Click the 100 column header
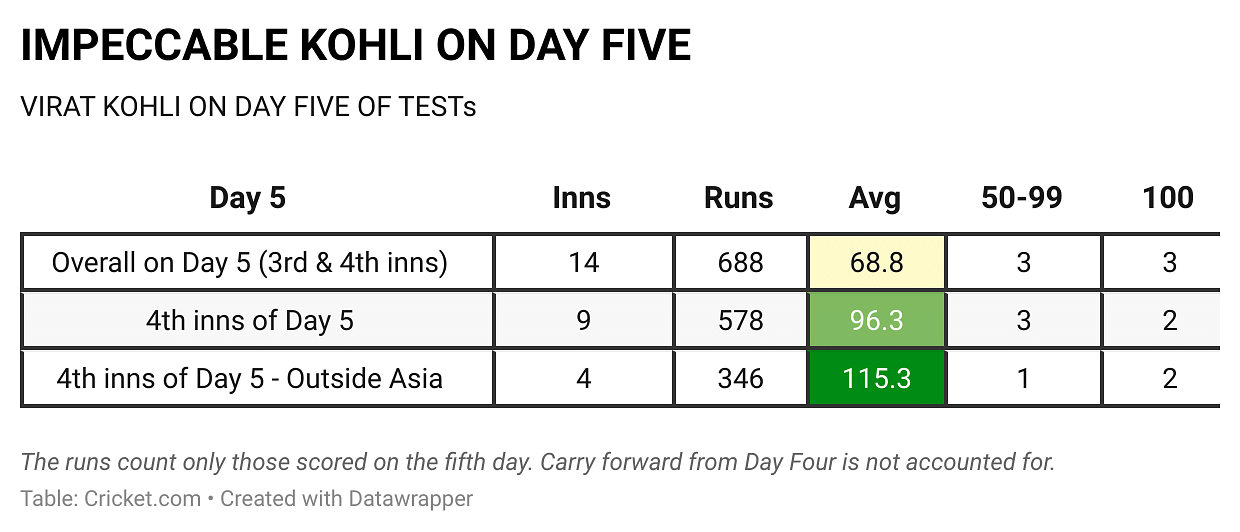This screenshot has height=532, width=1240. coord(1167,198)
